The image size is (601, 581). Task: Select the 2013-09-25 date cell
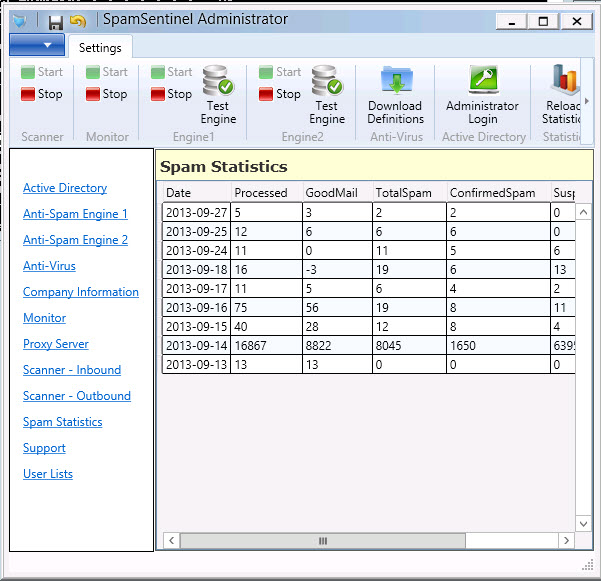[x=197, y=231]
